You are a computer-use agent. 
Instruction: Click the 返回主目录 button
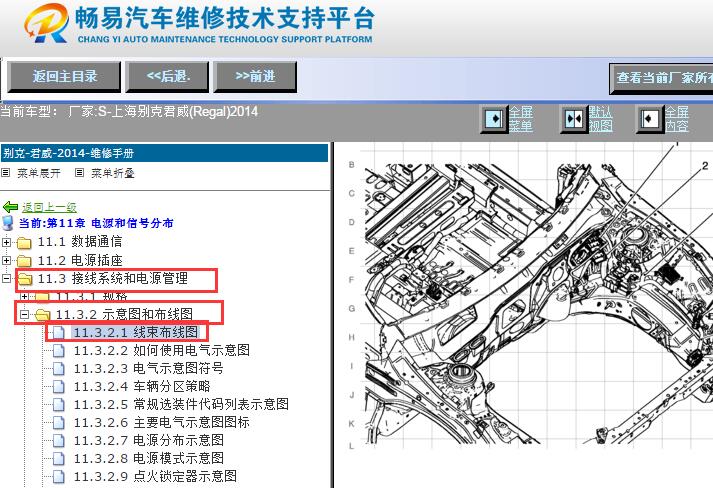click(64, 76)
